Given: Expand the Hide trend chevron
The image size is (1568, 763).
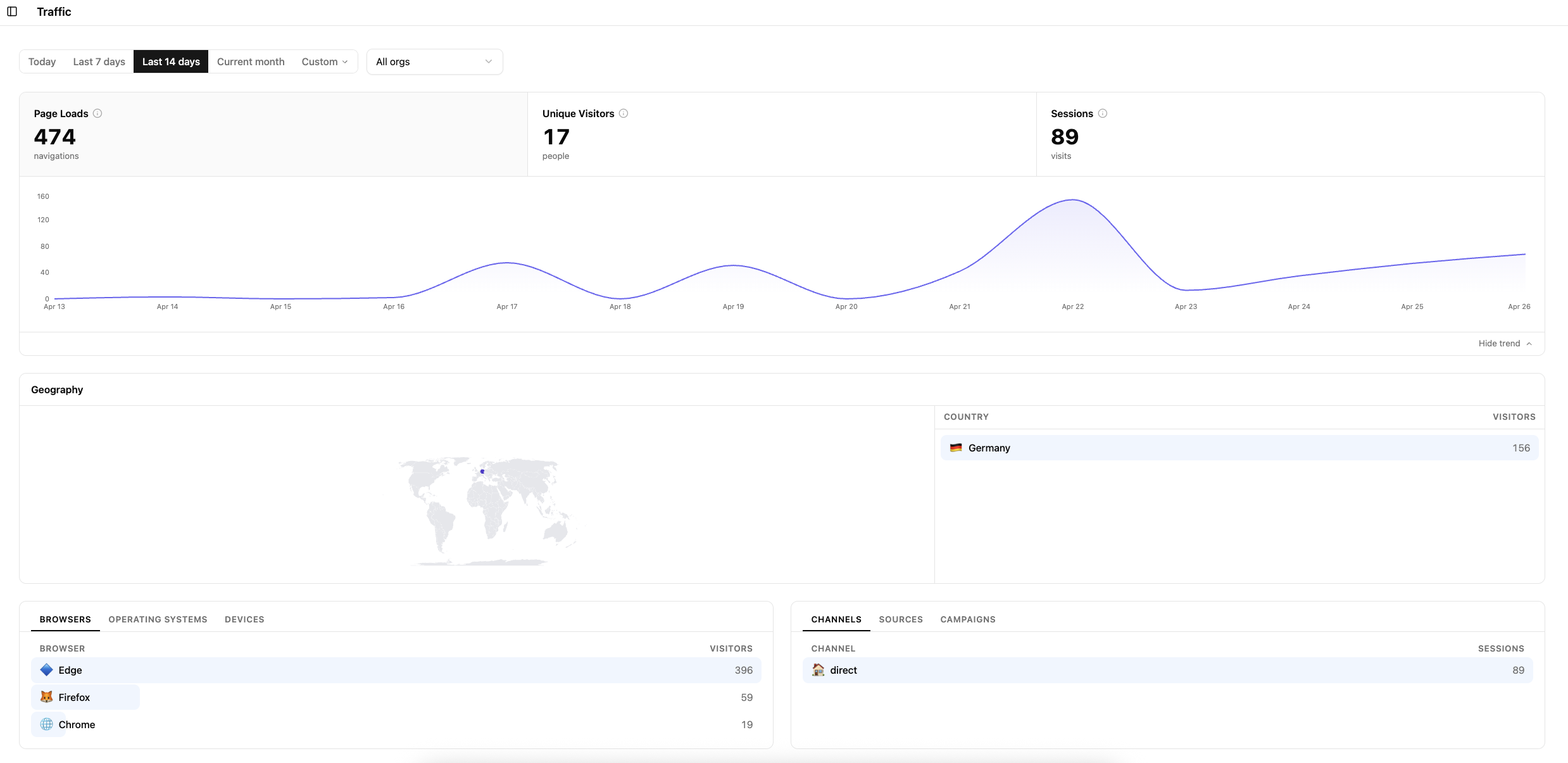Looking at the screenshot, I should (x=1529, y=343).
